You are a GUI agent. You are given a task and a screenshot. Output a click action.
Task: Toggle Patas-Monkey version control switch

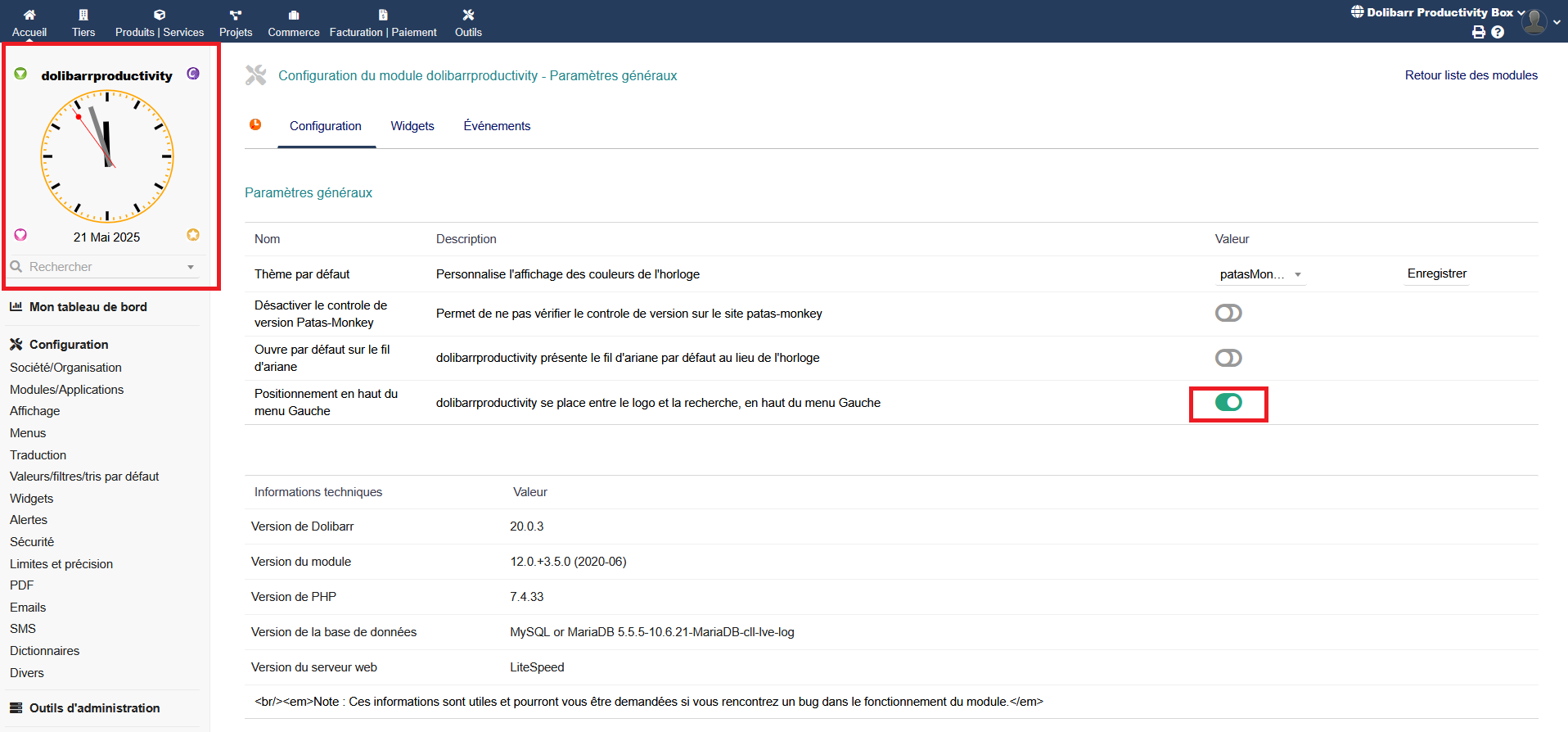tap(1228, 313)
